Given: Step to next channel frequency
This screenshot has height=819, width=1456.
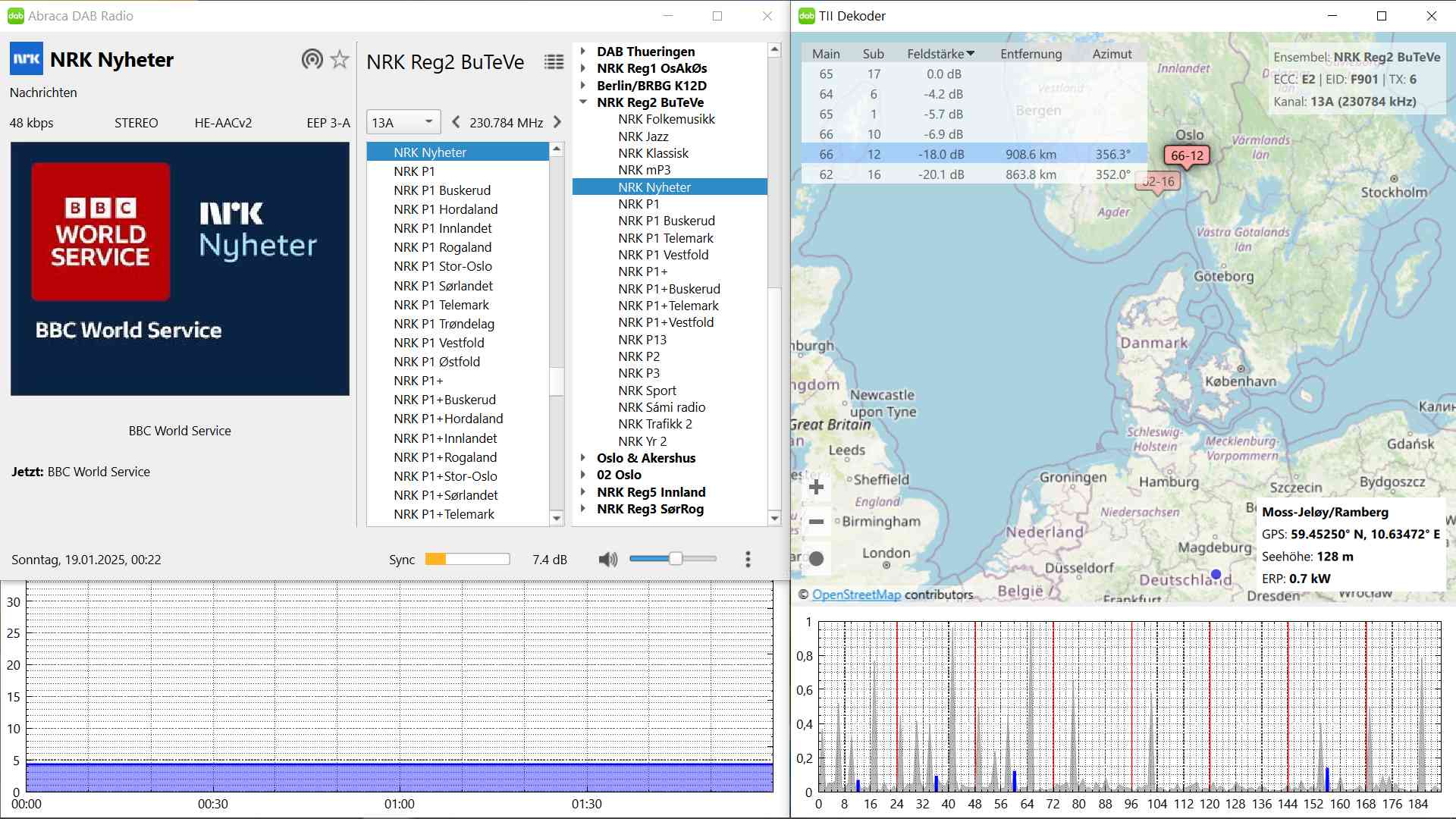Looking at the screenshot, I should [557, 122].
